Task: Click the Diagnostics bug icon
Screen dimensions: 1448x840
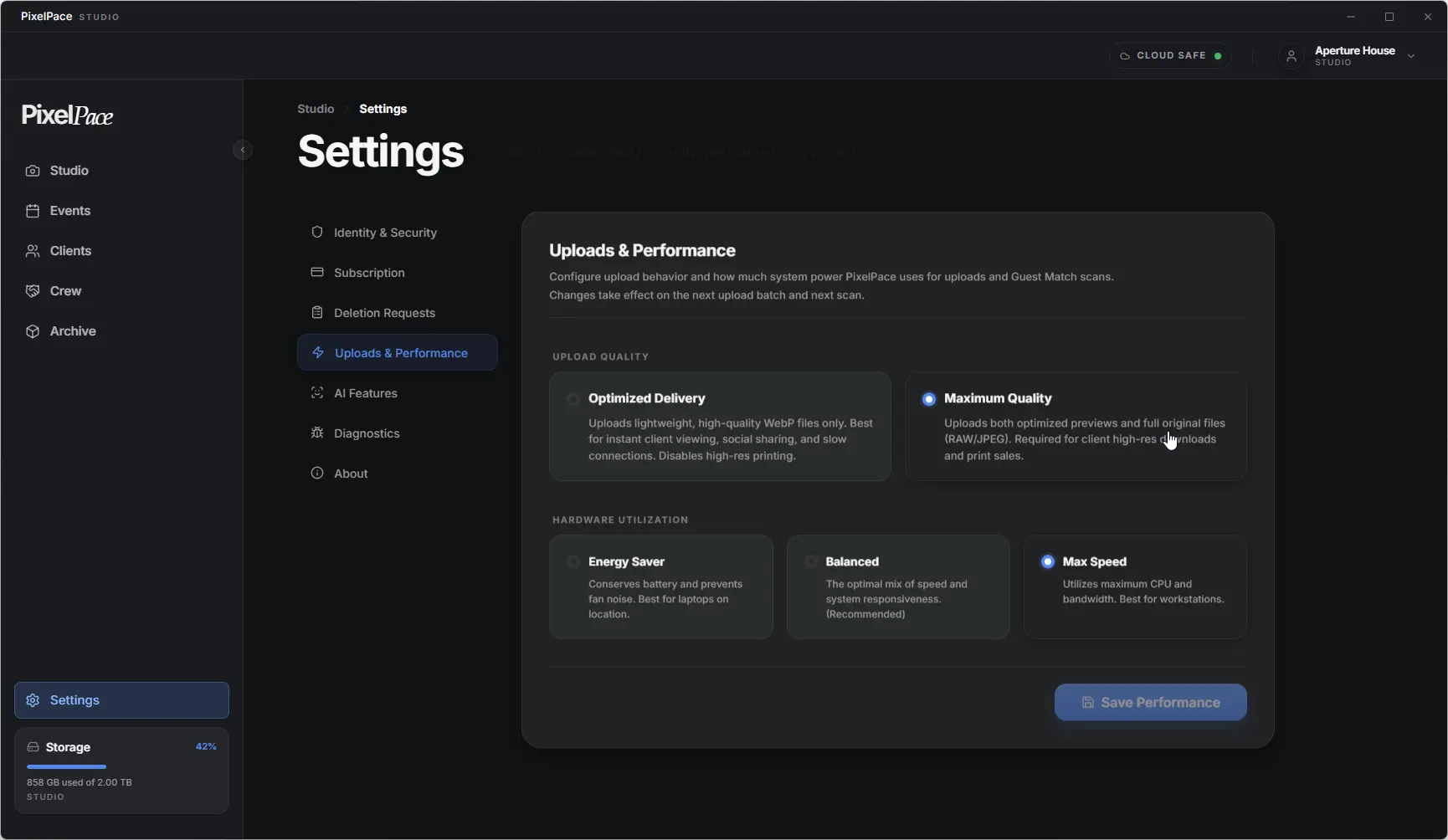Action: coord(317,433)
